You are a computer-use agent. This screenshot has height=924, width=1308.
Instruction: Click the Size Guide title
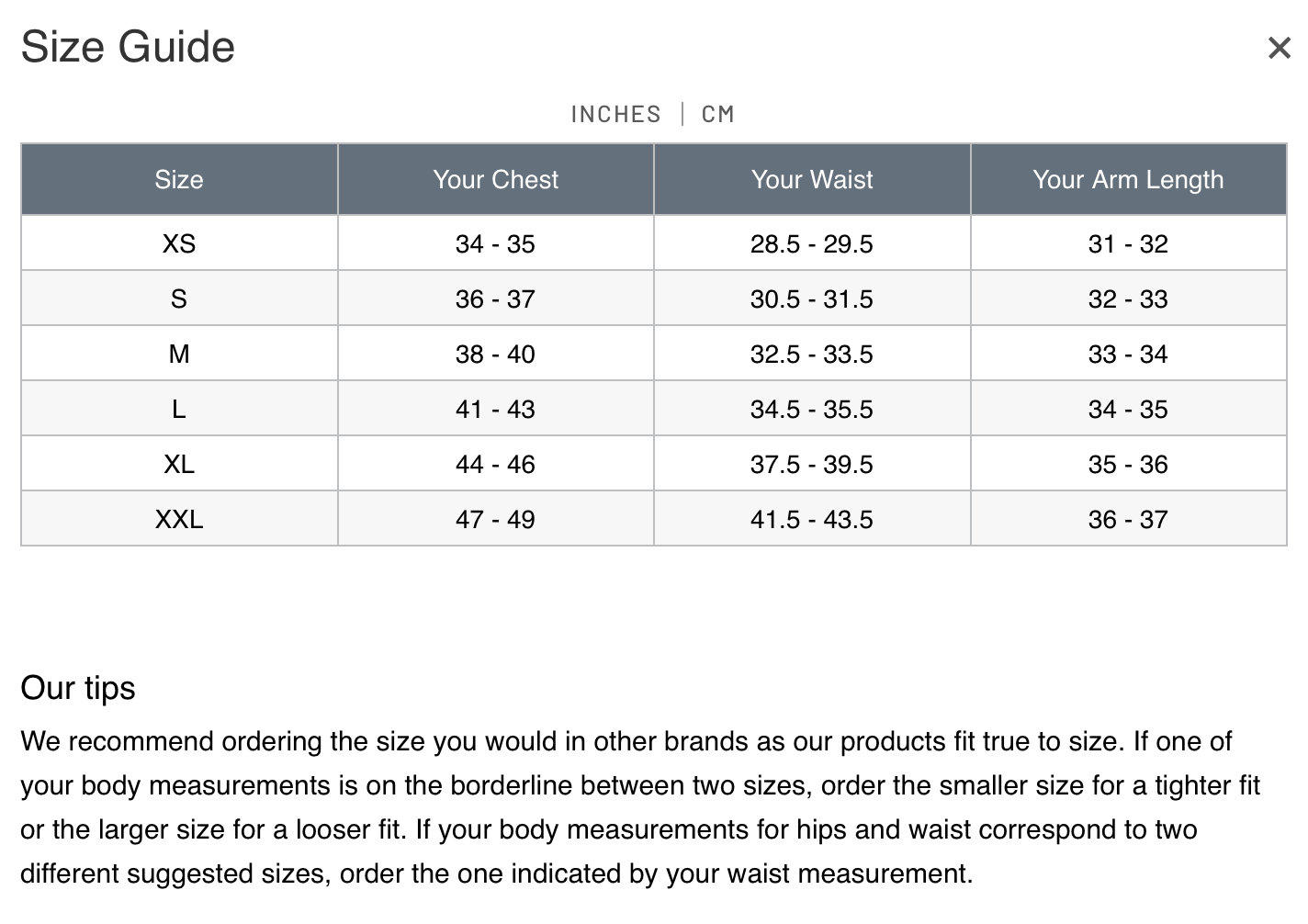[128, 47]
